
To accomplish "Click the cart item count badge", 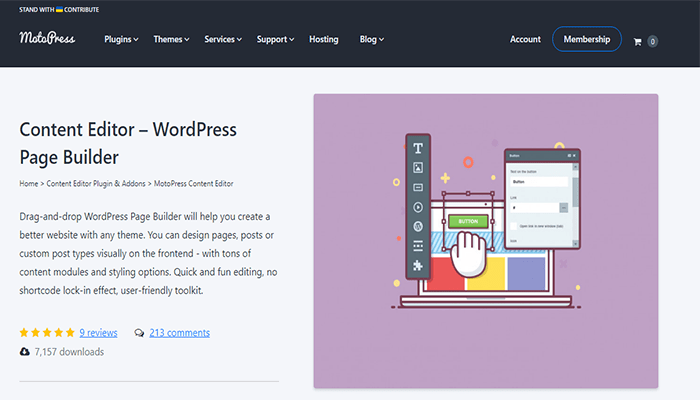I will click(652, 42).
